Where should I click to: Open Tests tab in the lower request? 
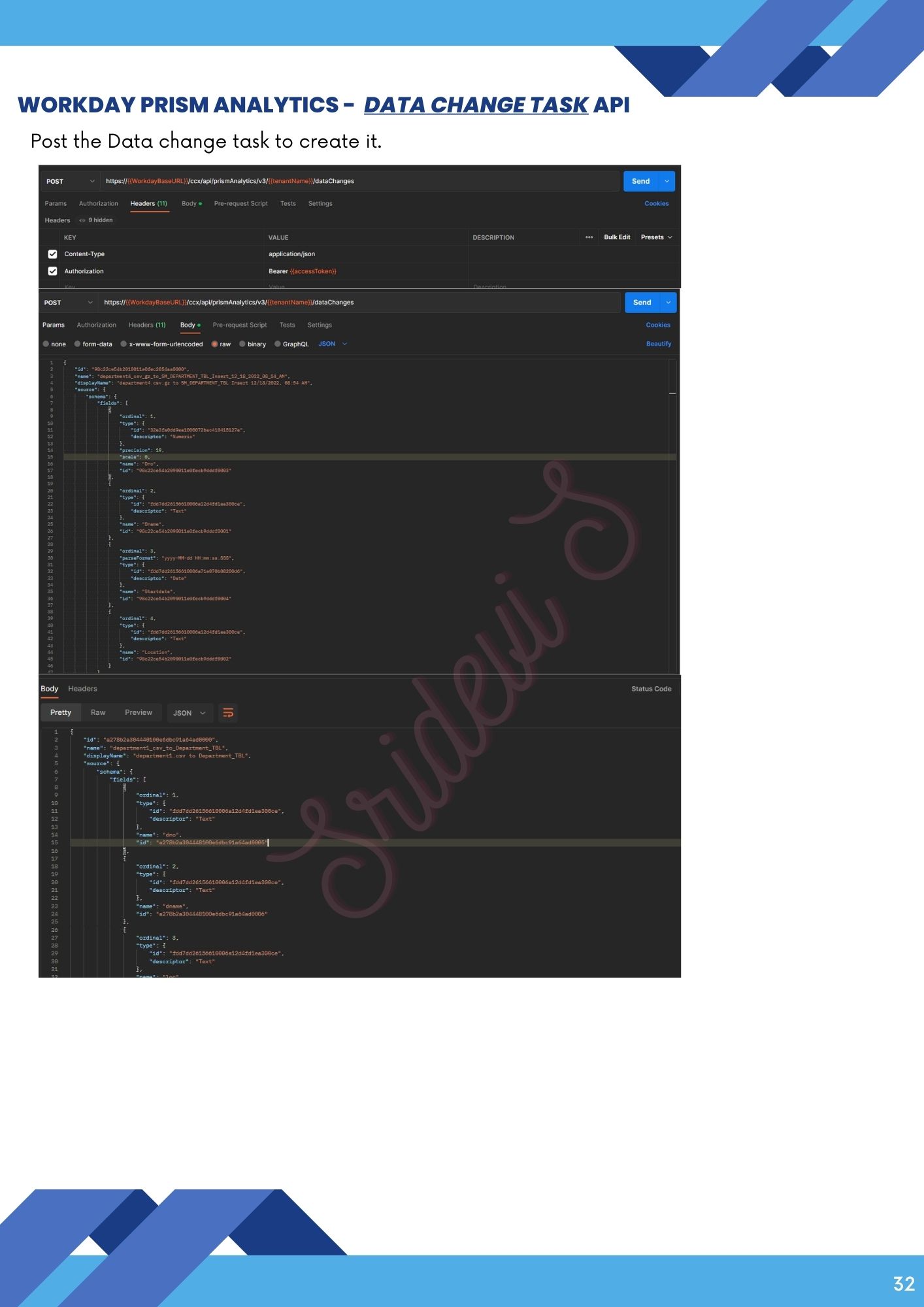[x=288, y=325]
